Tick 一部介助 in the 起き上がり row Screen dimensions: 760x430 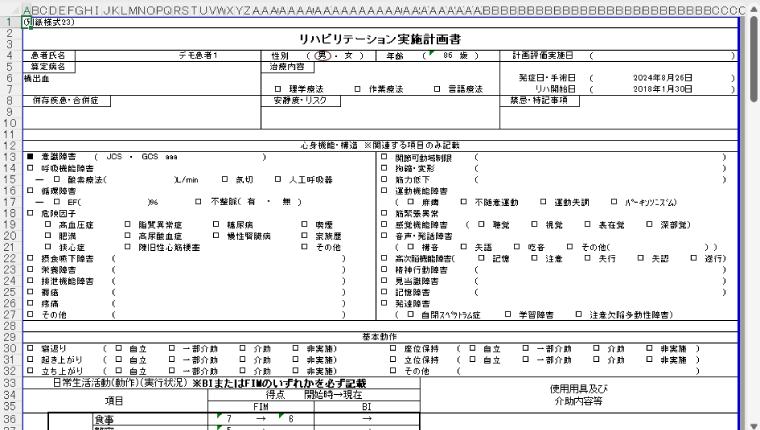click(x=172, y=359)
